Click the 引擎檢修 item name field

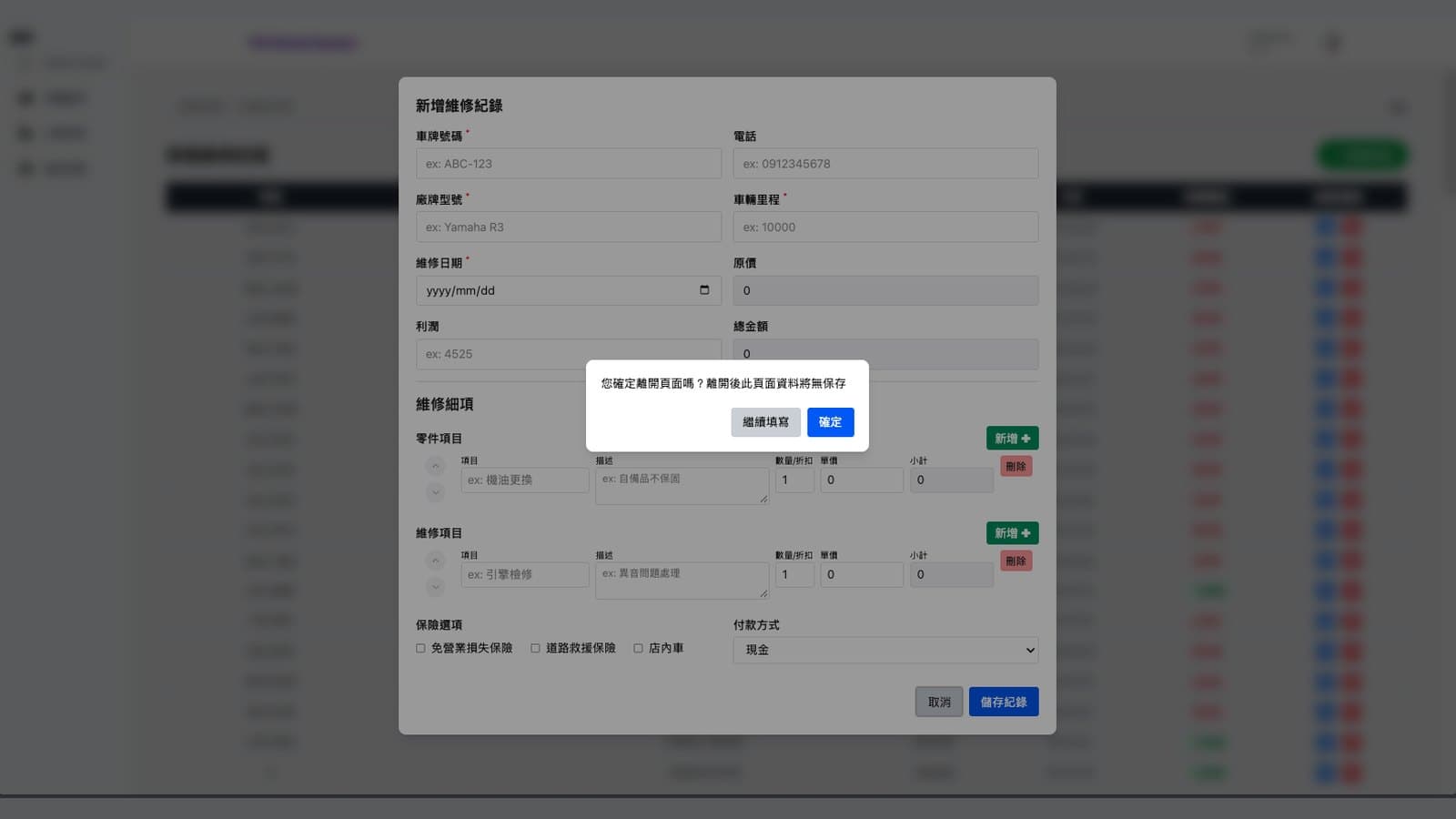pos(525,574)
